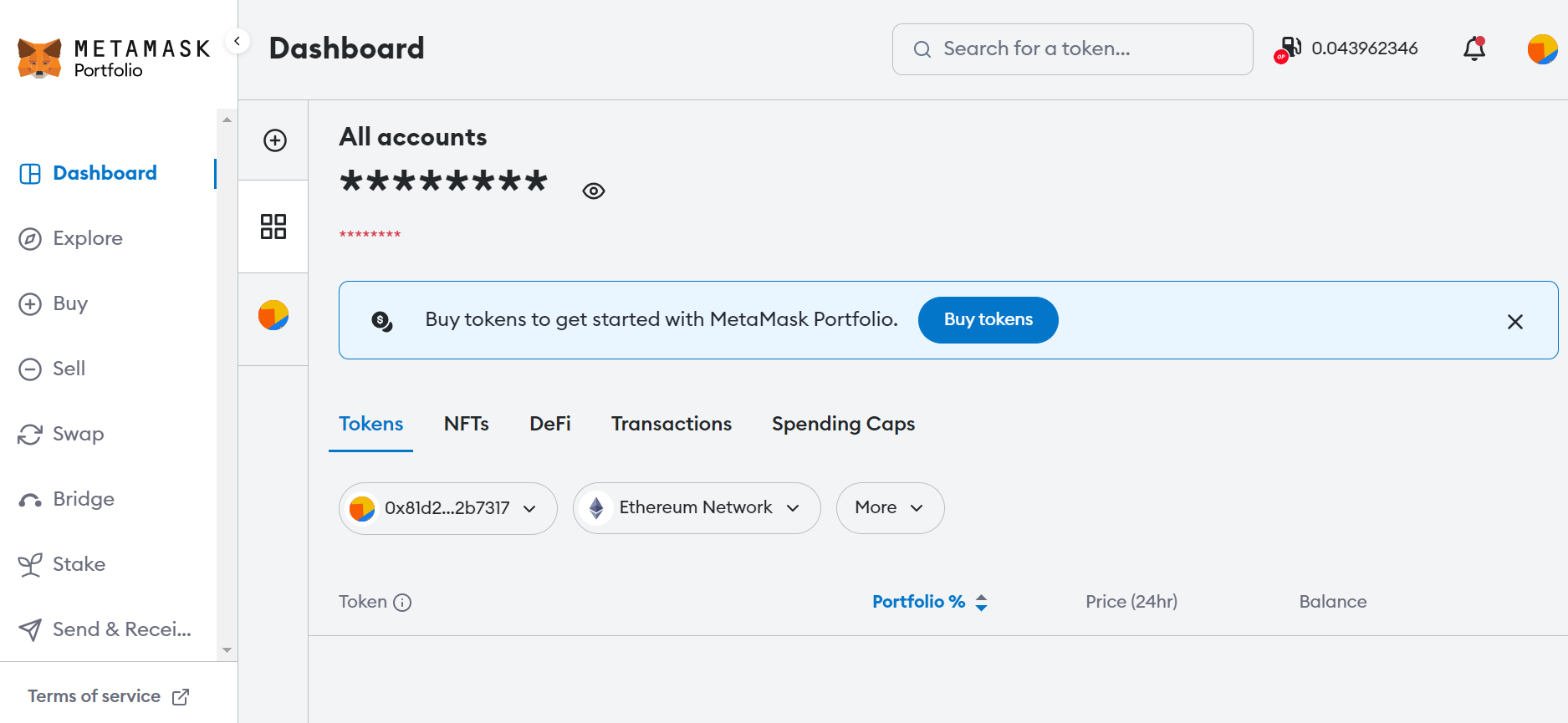
Task: Open the gas price indicator icon
Action: pyautogui.click(x=1289, y=48)
